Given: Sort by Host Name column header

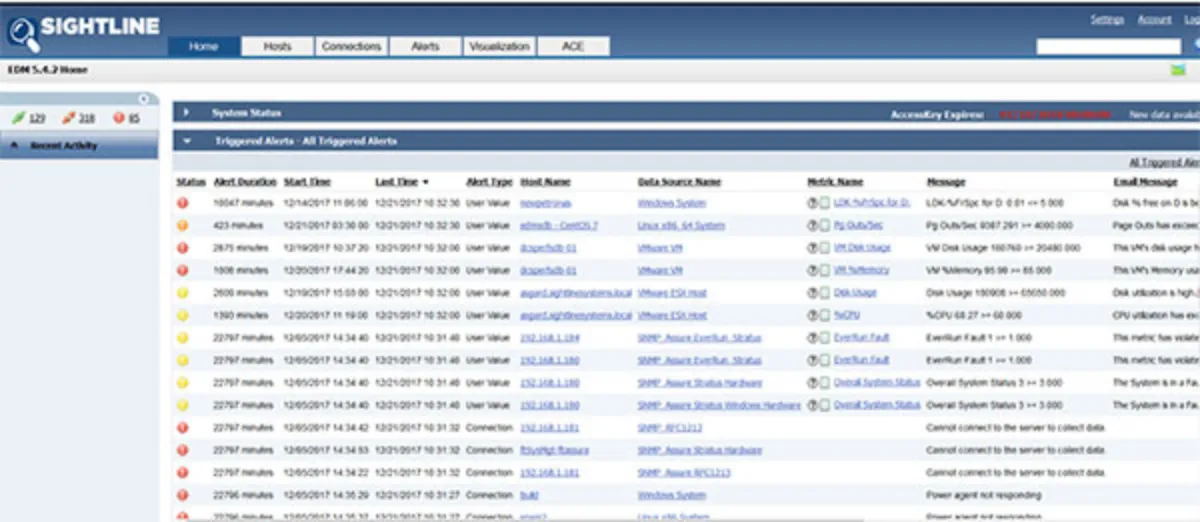Looking at the screenshot, I should click(x=545, y=182).
